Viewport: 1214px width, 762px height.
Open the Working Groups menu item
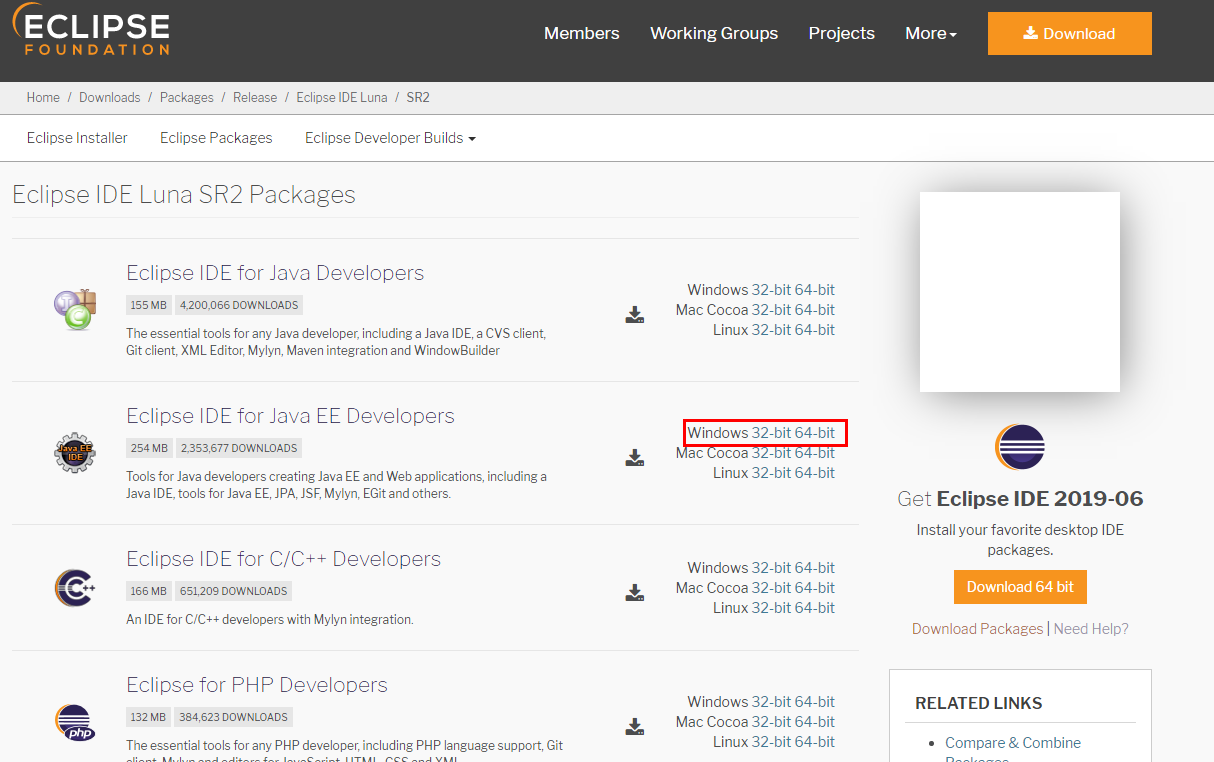coord(714,33)
